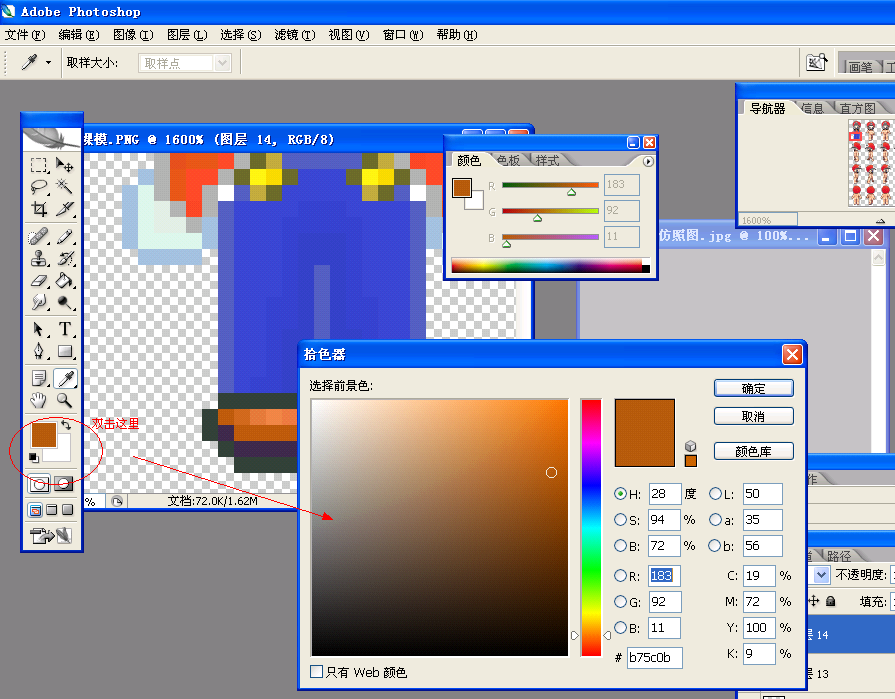Open the 滤镜(T) menu
Screen dimensions: 895x699
pyautogui.click(x=295, y=35)
